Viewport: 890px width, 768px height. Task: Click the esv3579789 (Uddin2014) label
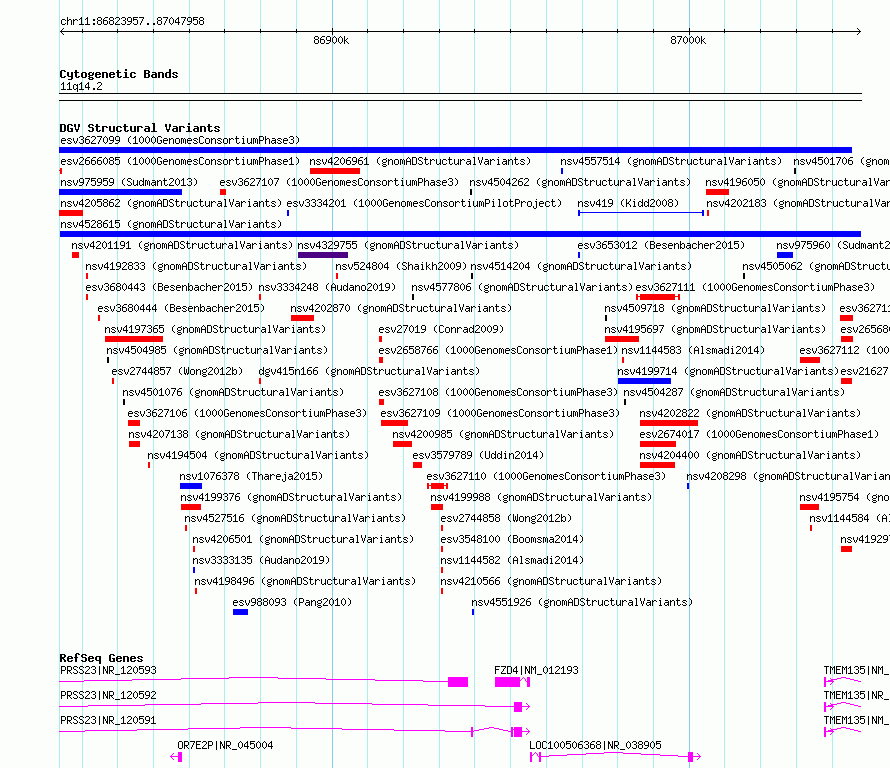(x=478, y=455)
